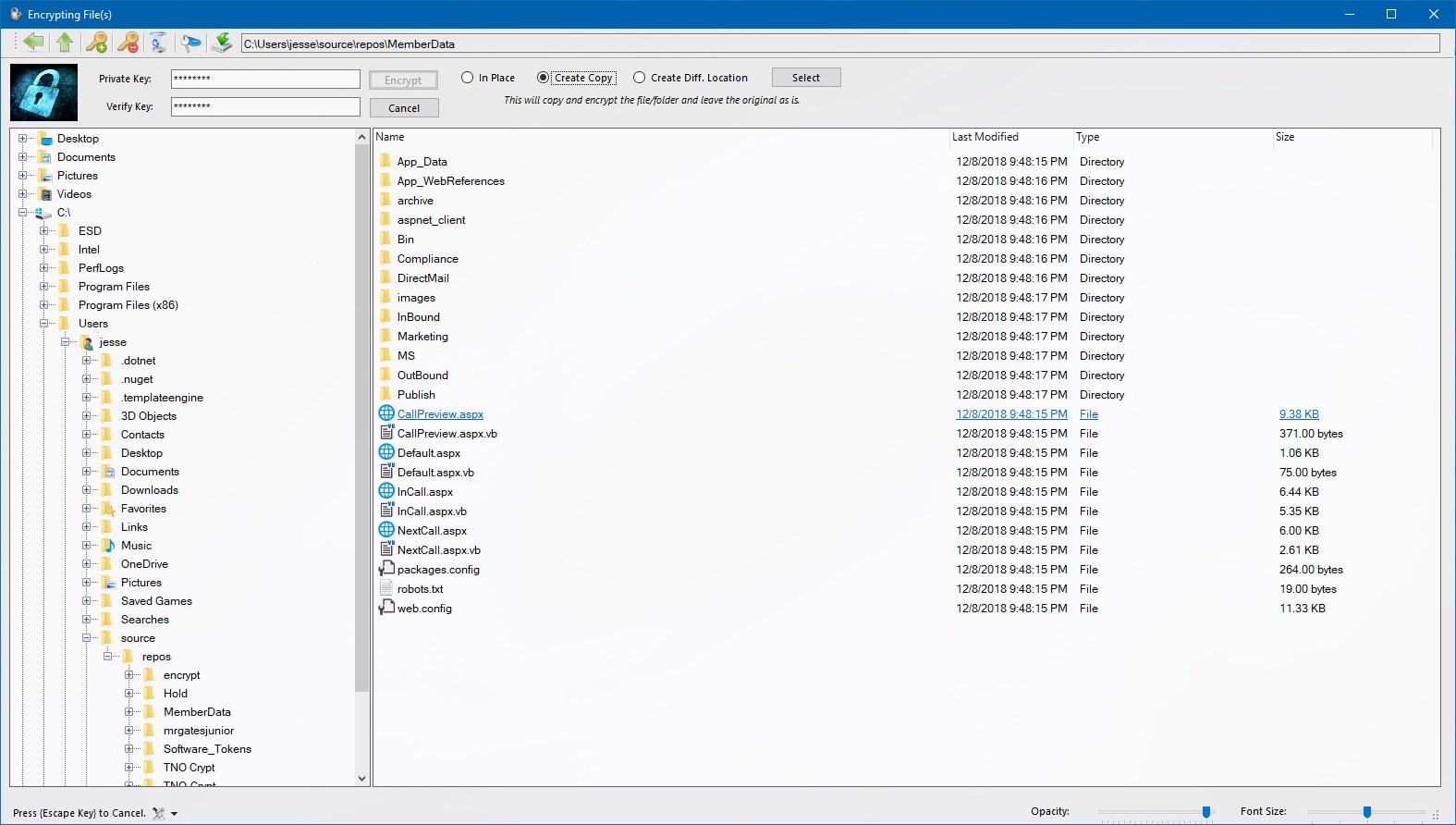1456x825 pixels.
Task: Click the folder path address box
Action: coord(840,43)
